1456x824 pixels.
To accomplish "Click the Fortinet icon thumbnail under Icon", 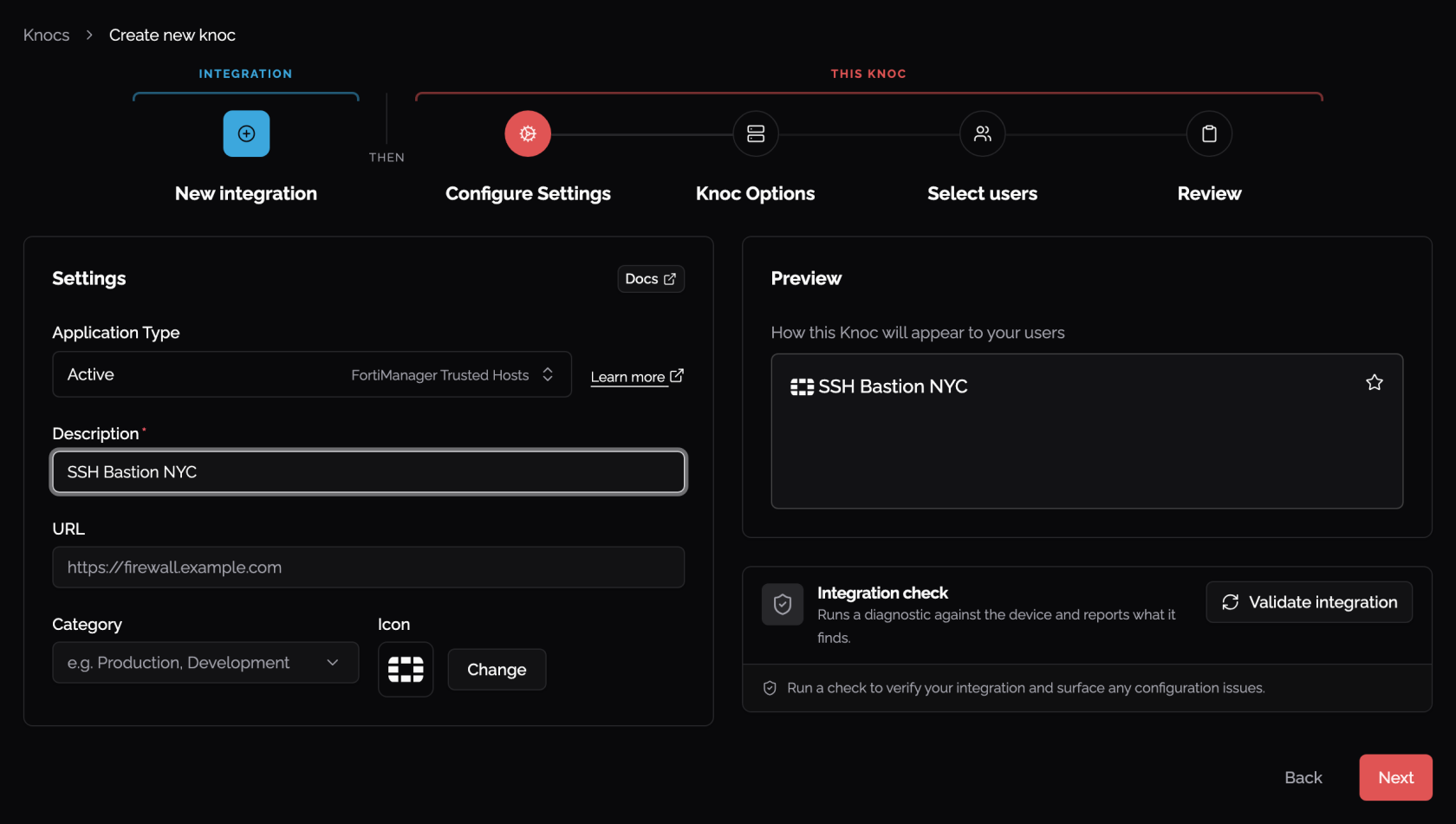I will click(406, 669).
